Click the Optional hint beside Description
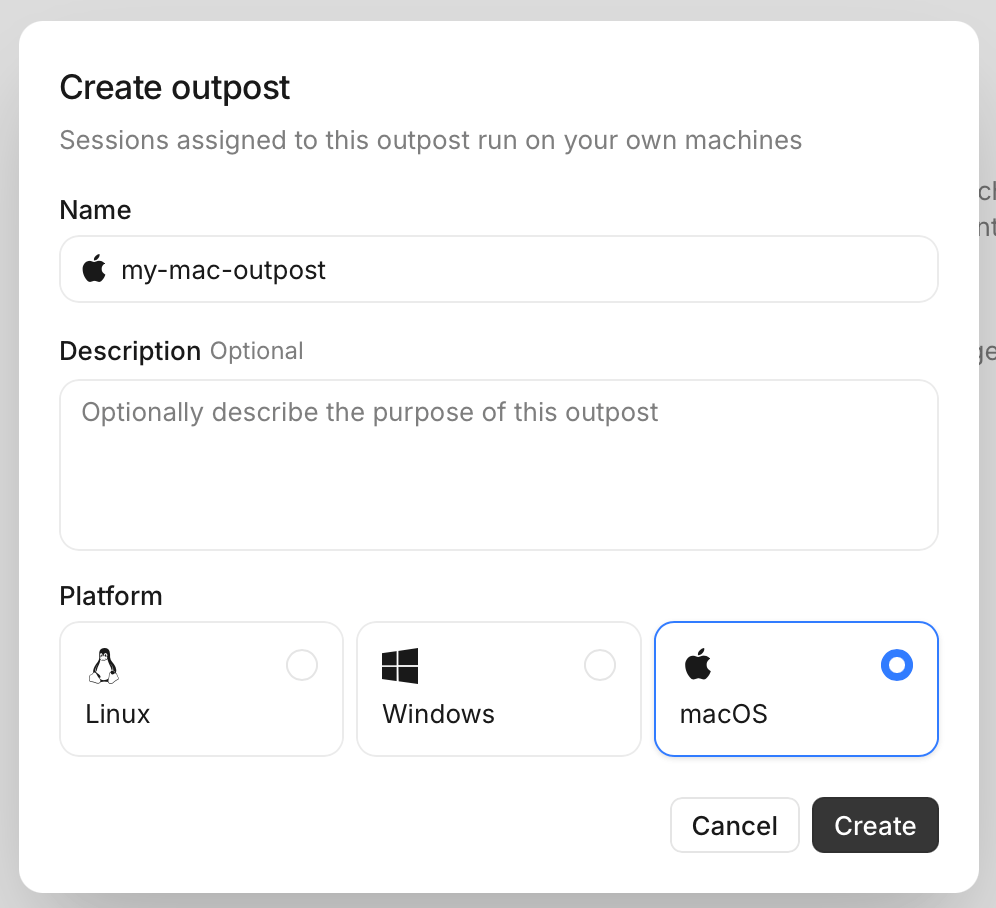 tap(257, 351)
